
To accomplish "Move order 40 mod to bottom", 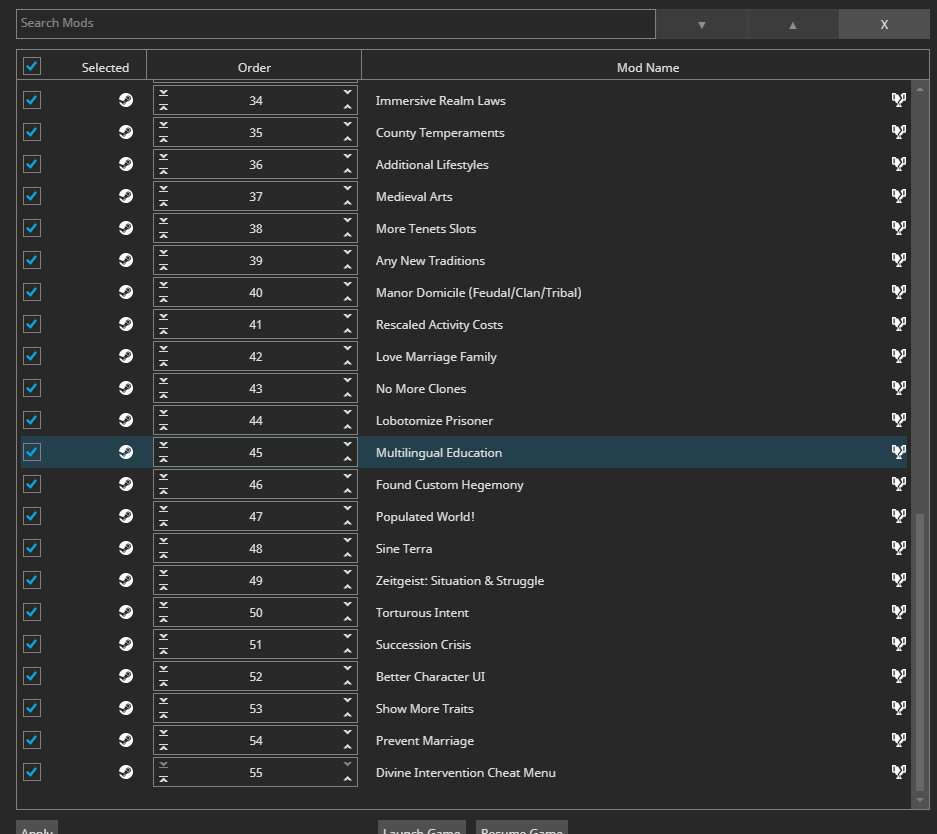I will 163,285.
